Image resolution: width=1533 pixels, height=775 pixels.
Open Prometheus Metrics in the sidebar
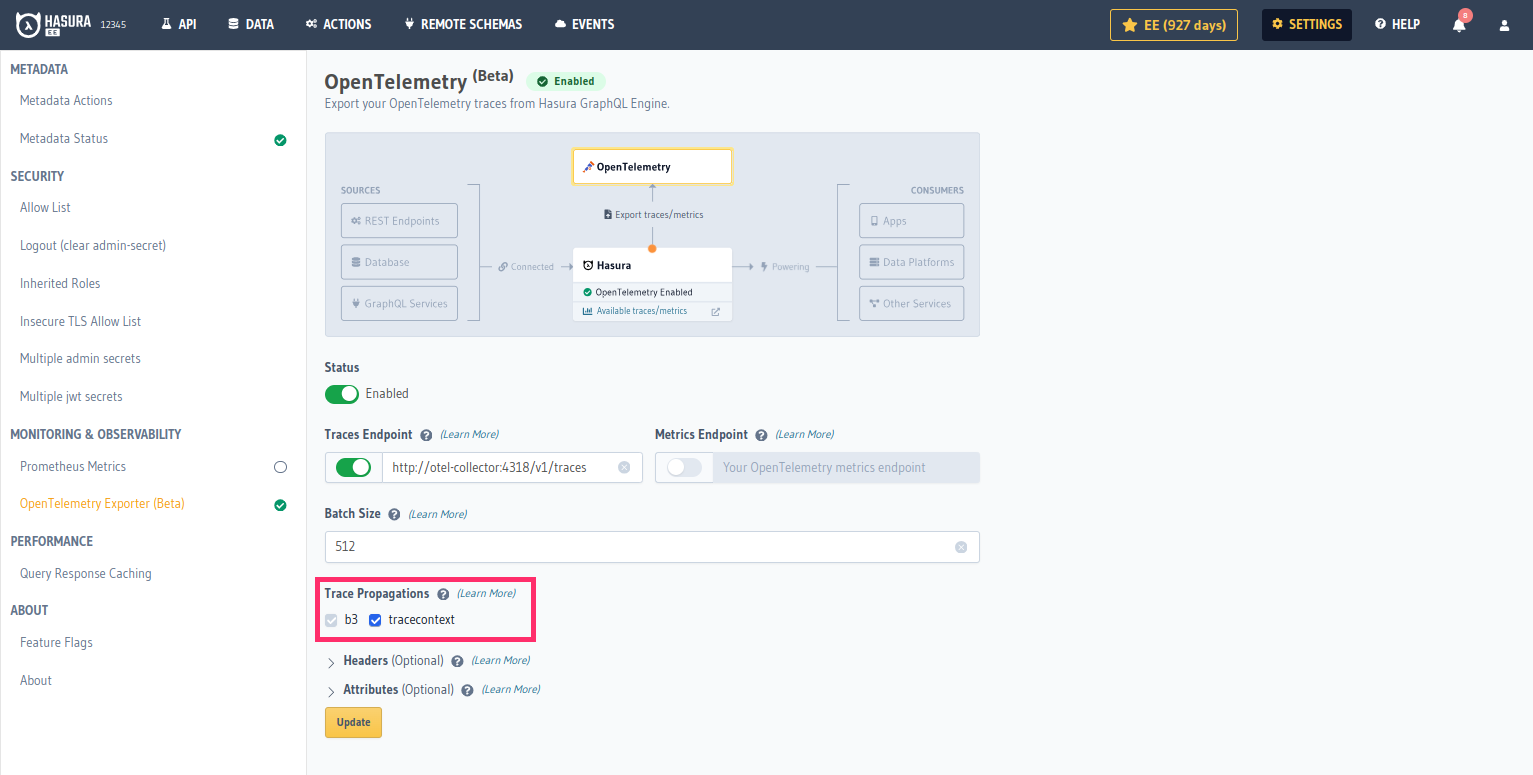[x=72, y=466]
